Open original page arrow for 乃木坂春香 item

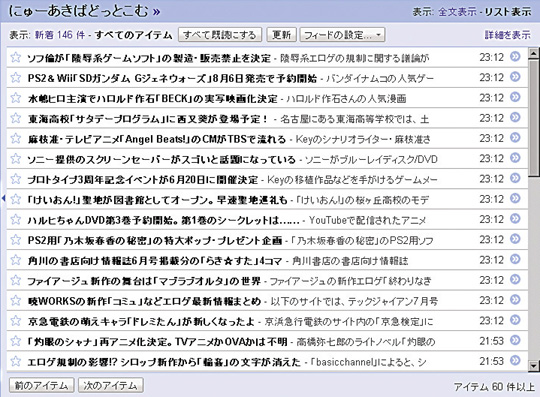click(x=515, y=239)
